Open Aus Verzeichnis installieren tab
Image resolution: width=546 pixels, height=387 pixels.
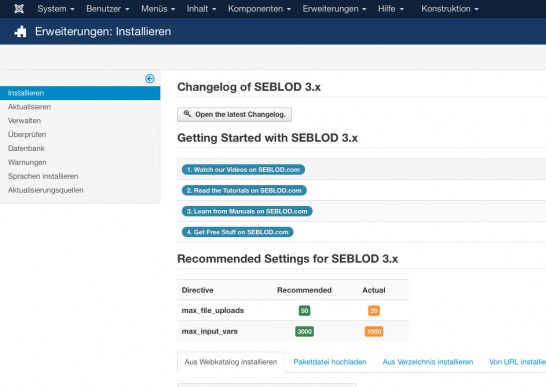click(x=428, y=362)
